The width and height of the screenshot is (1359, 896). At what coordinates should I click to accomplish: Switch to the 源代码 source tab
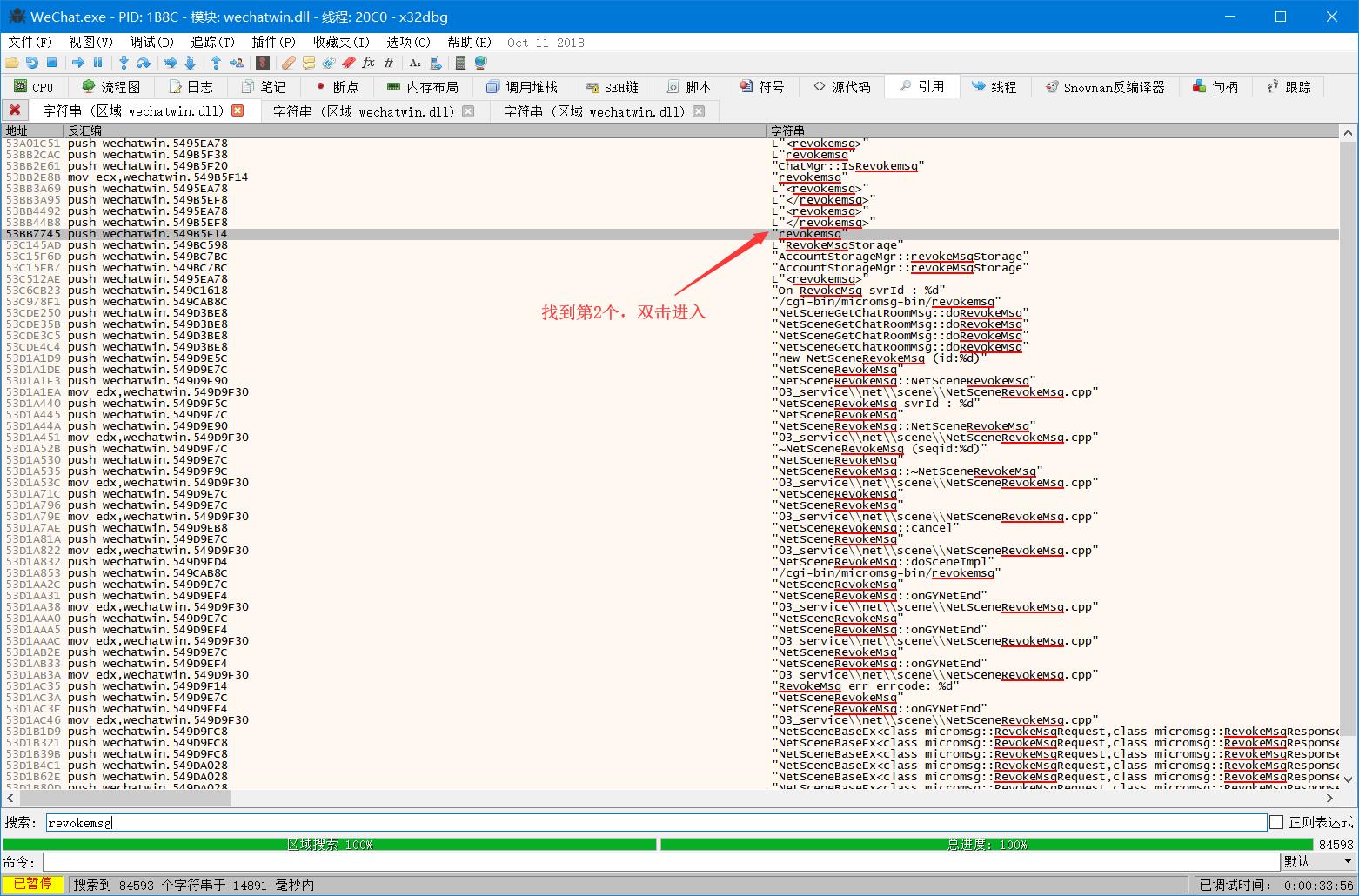click(x=841, y=87)
